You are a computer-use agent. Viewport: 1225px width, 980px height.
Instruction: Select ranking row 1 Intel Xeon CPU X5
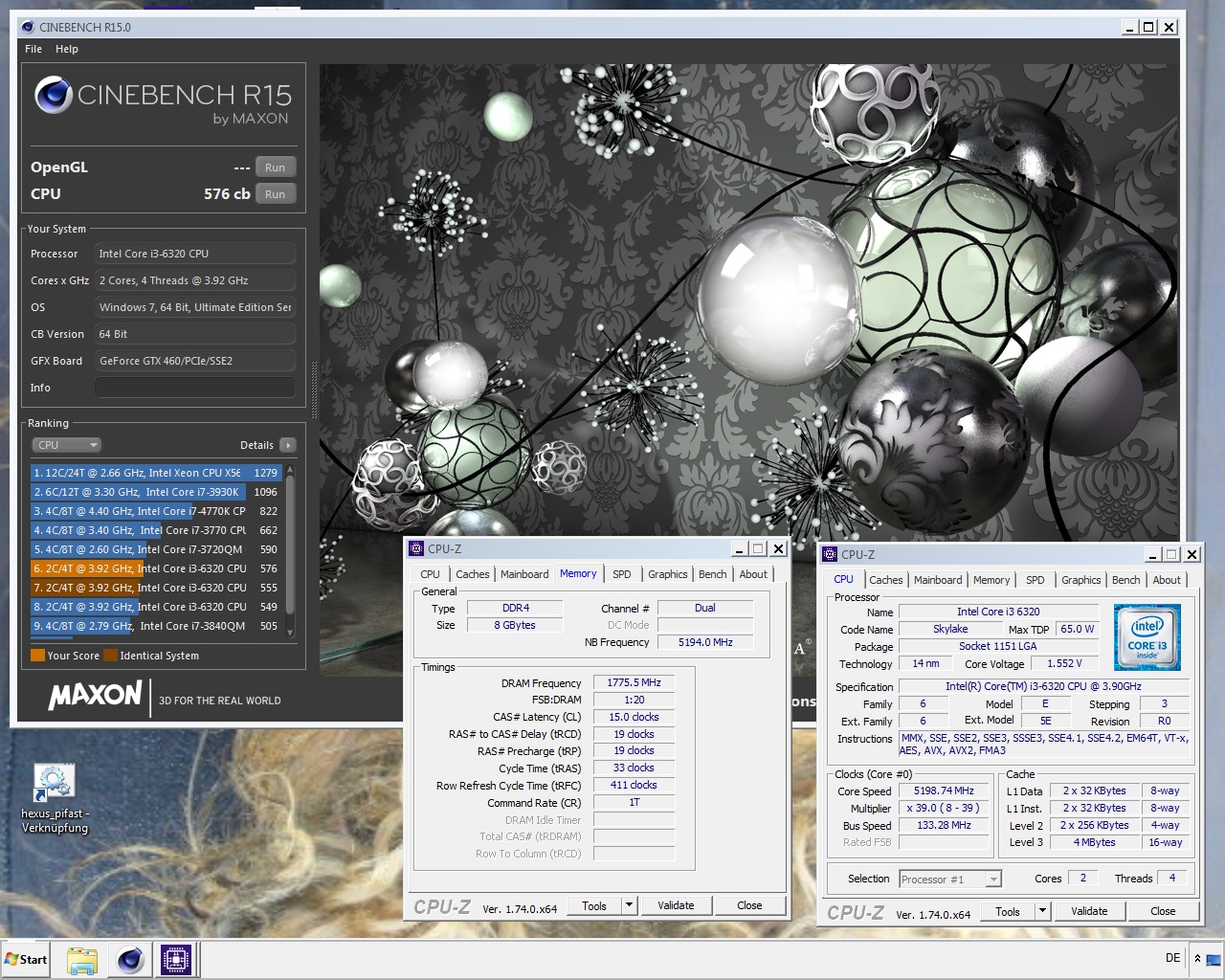[x=156, y=473]
